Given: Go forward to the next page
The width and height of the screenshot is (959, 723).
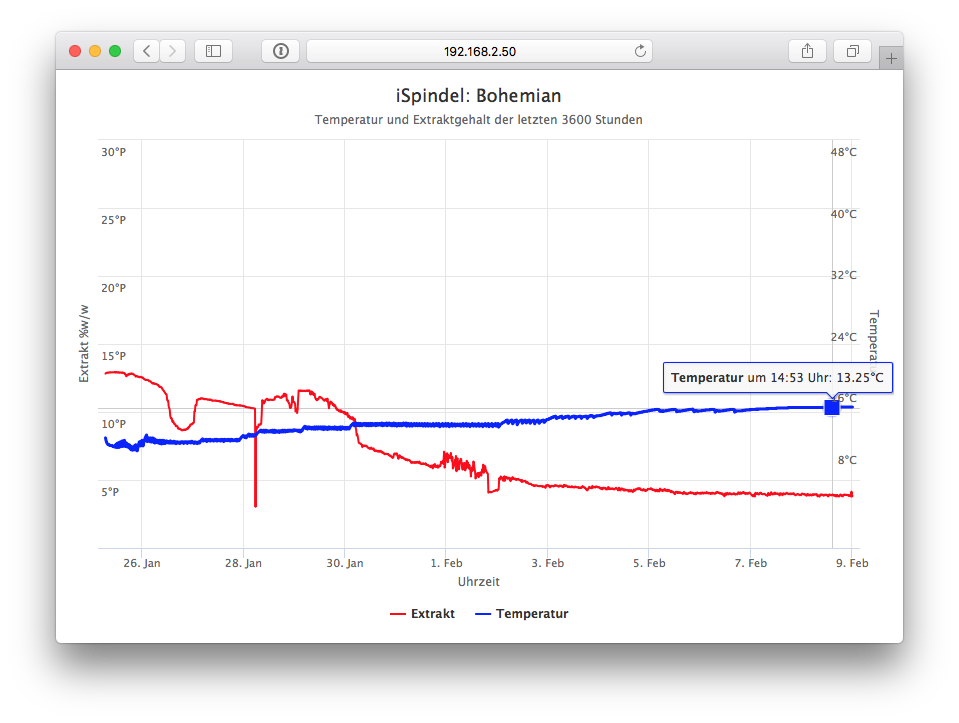Looking at the screenshot, I should tap(172, 51).
